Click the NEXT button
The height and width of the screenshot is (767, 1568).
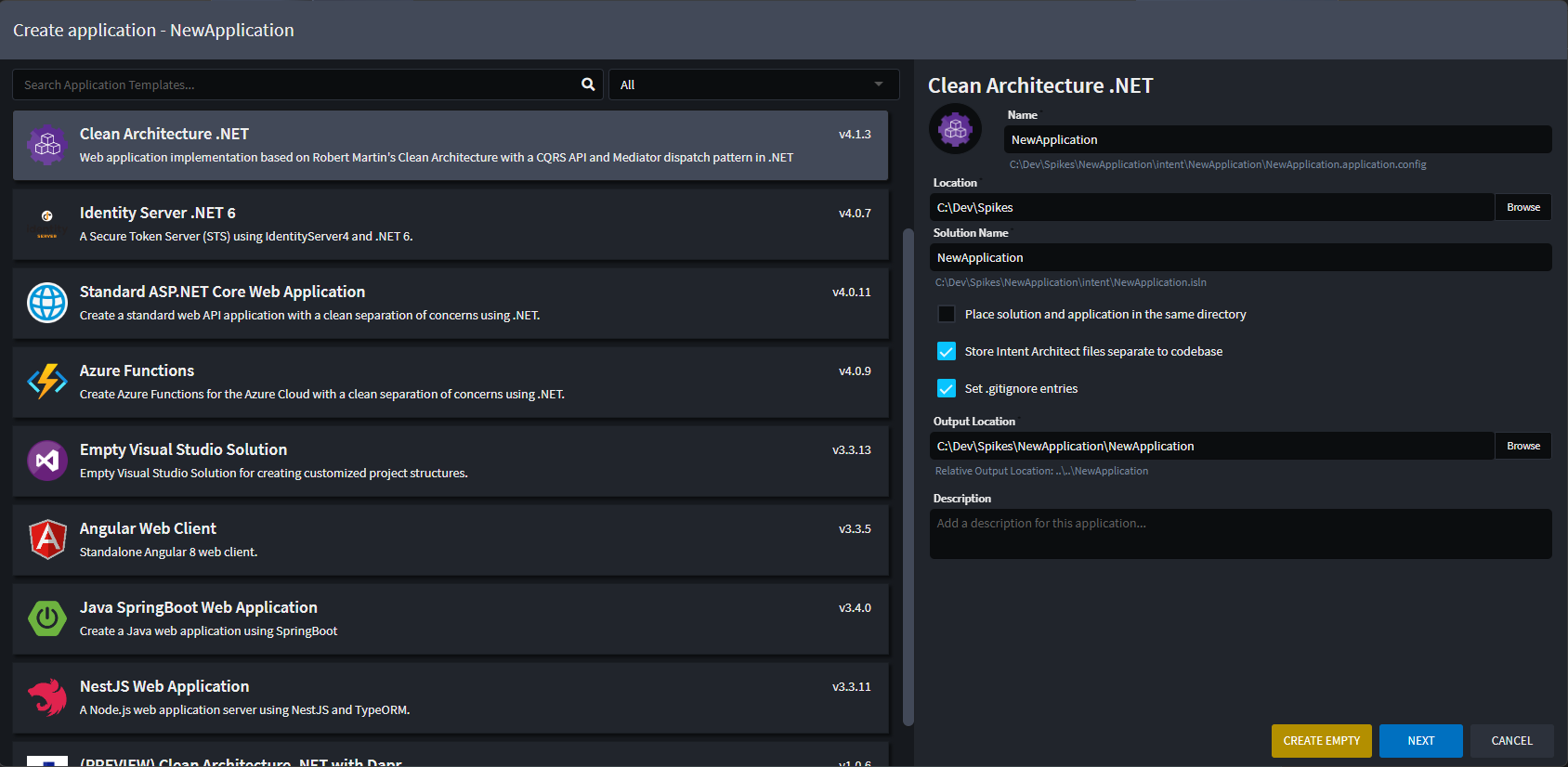(x=1421, y=741)
